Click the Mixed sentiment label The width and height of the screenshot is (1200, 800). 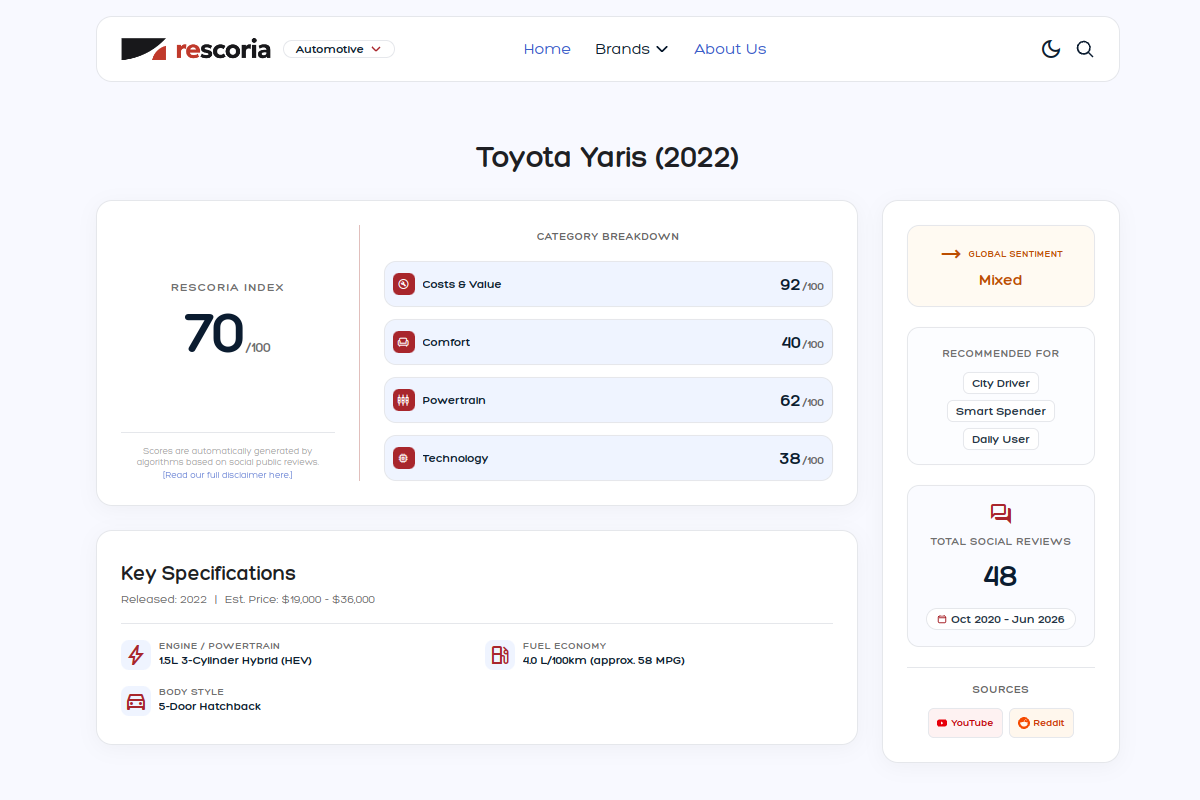coord(1001,280)
